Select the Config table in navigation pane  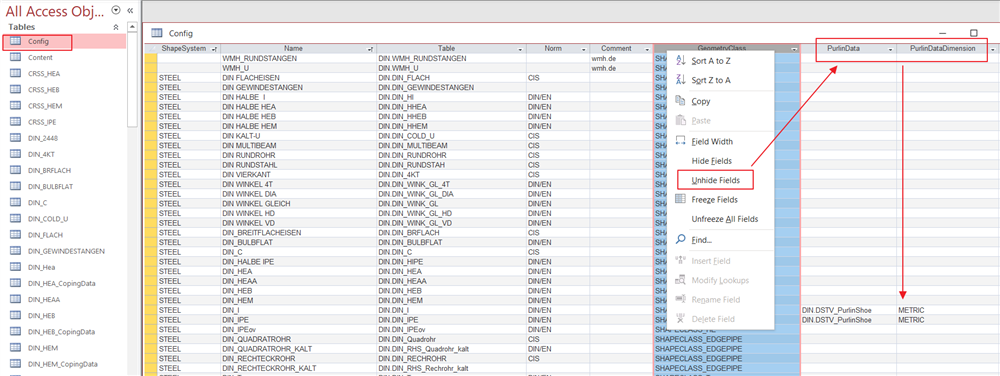[x=37, y=41]
